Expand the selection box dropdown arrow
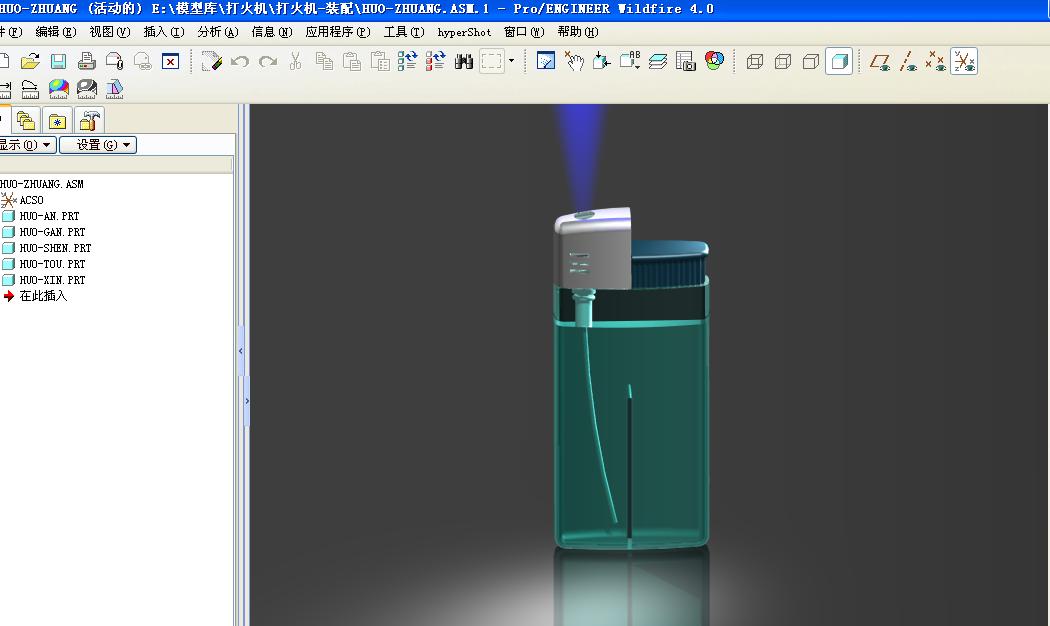This screenshot has width=1050, height=626. (x=511, y=62)
